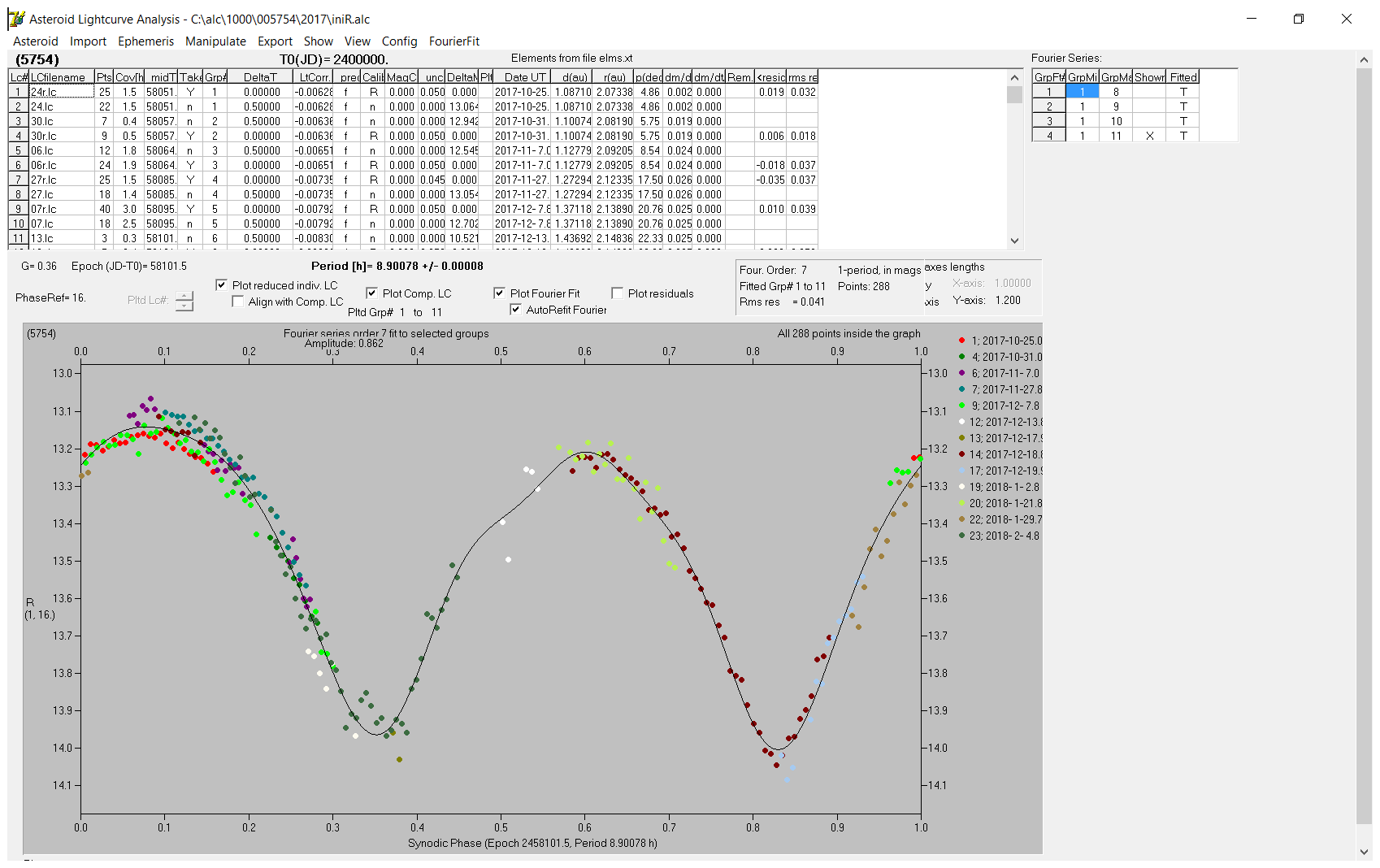This screenshot has width=1380, height=868.
Task: Click the application icon in title bar
Action: (x=16, y=19)
